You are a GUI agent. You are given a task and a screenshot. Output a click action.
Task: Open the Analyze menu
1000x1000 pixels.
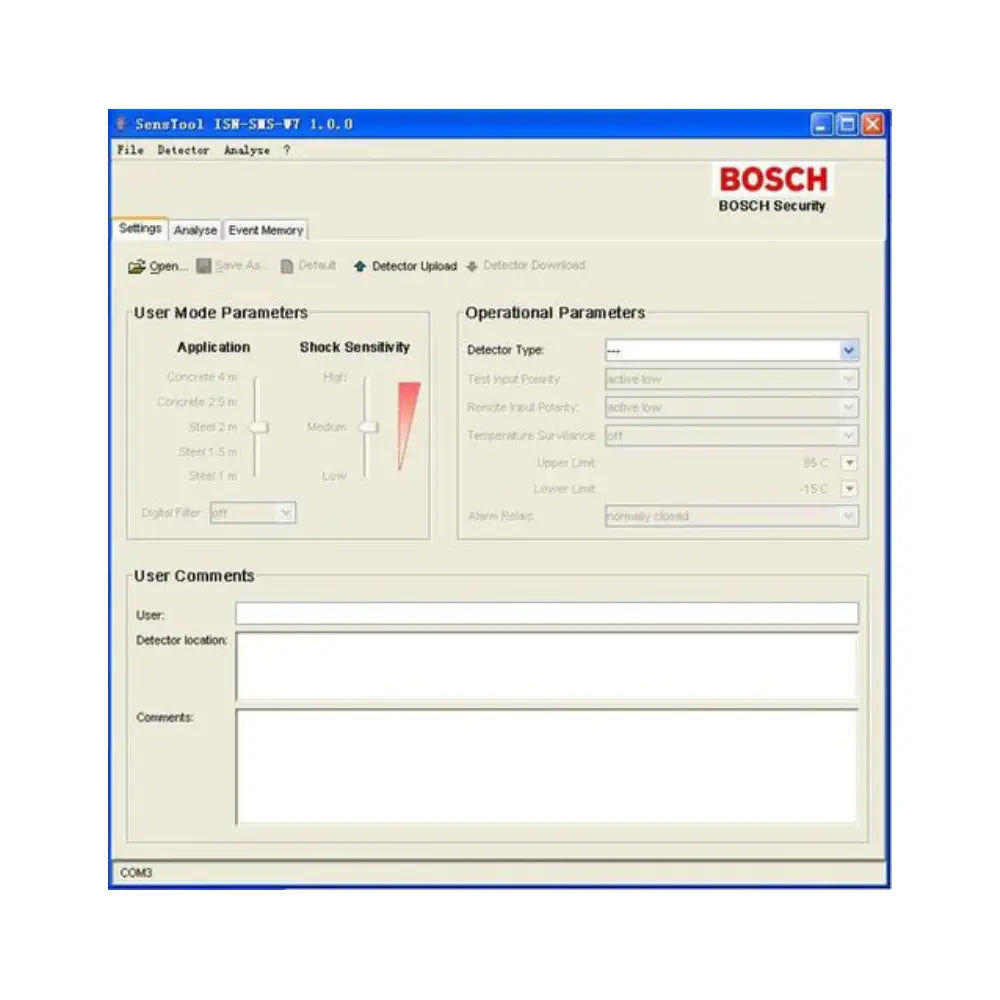pos(247,150)
